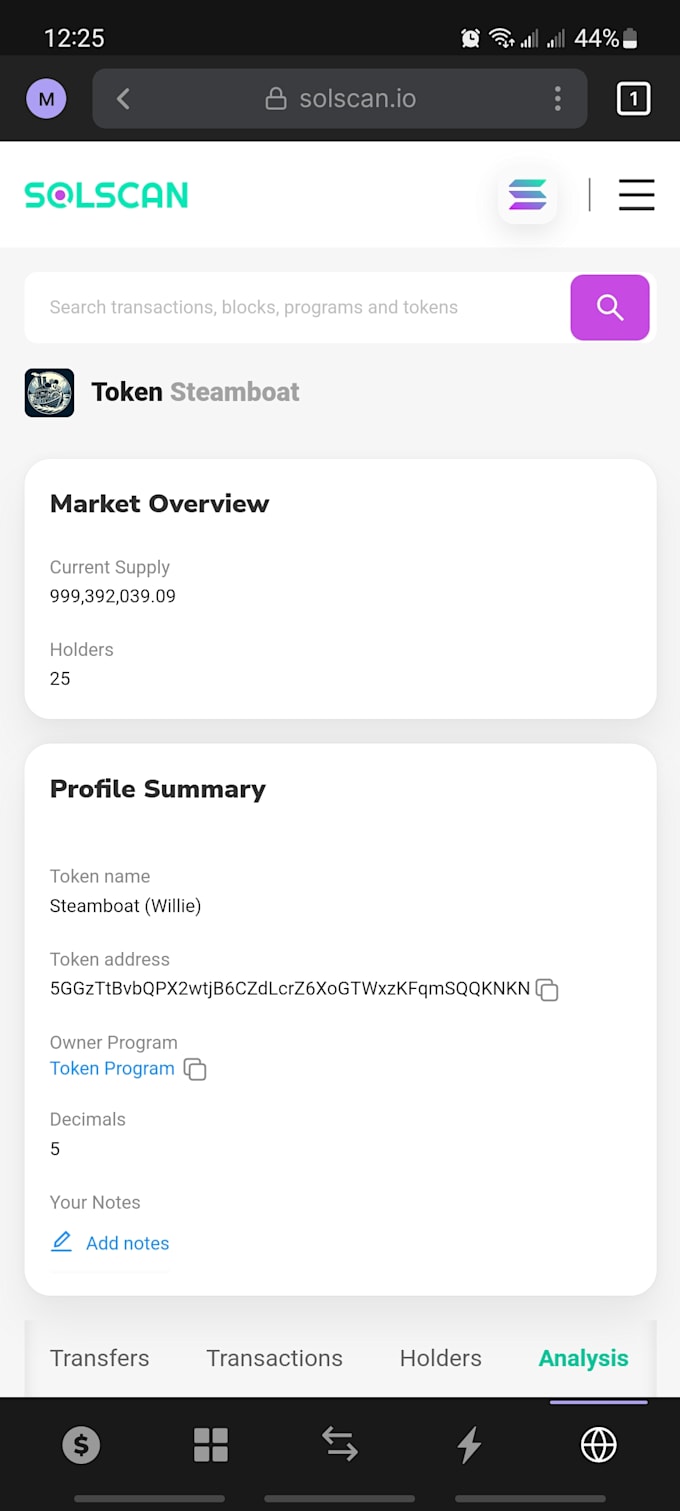Open the Solana network icon near the header
The height and width of the screenshot is (1511, 680).
[x=528, y=195]
